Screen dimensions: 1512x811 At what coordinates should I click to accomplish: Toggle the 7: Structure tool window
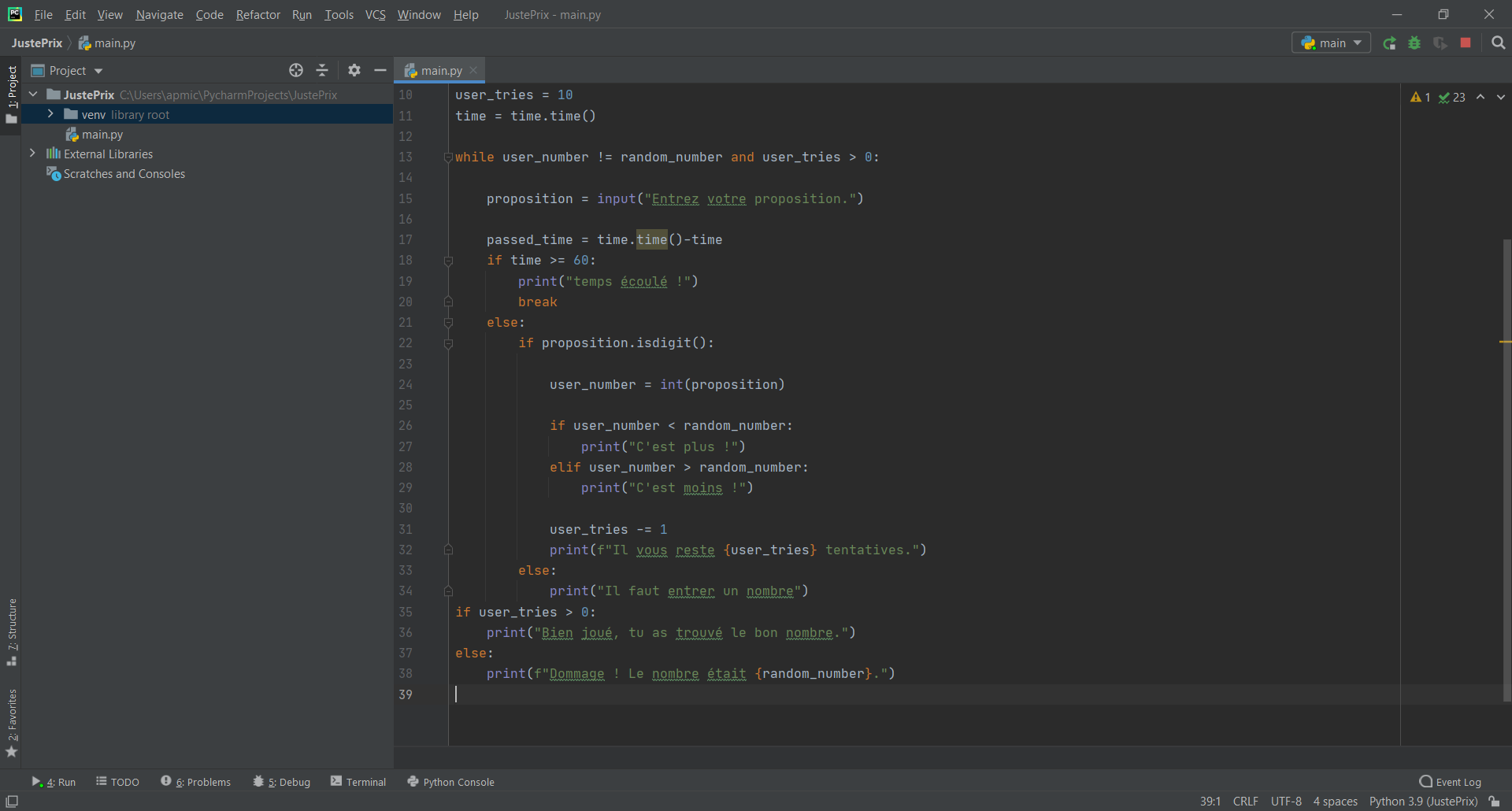tap(11, 632)
